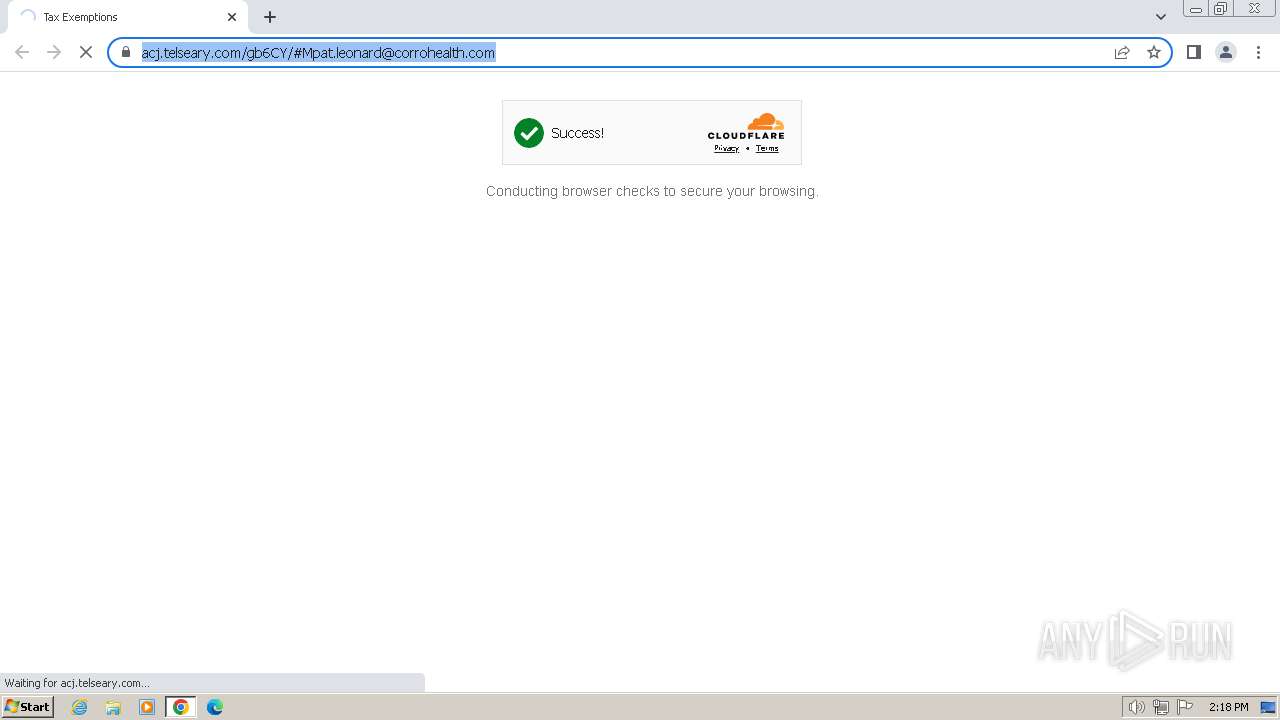Viewport: 1280px width, 720px height.
Task: Switch to Chrome in the taskbar
Action: tap(181, 707)
